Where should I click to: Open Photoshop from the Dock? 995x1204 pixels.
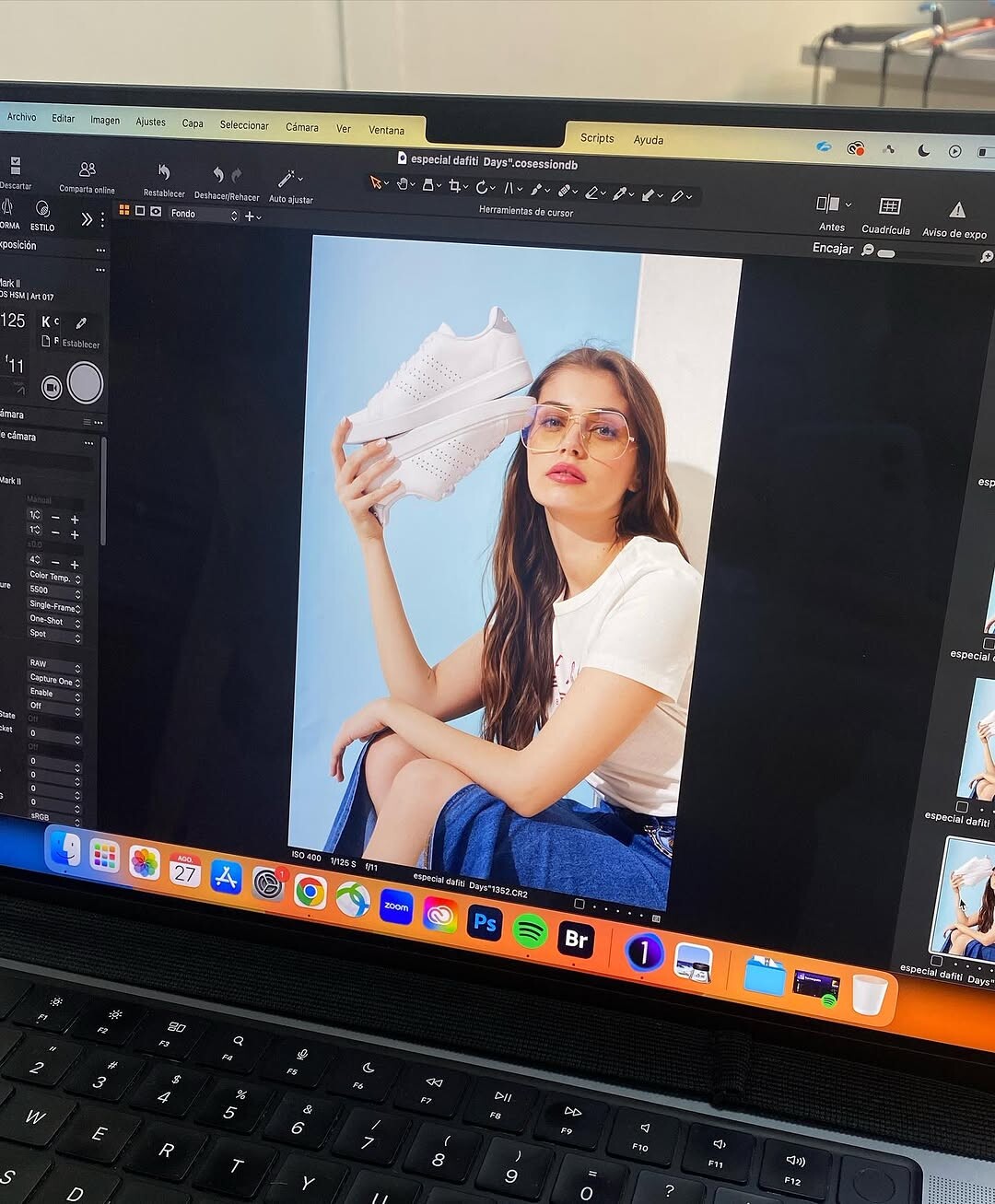point(485,922)
